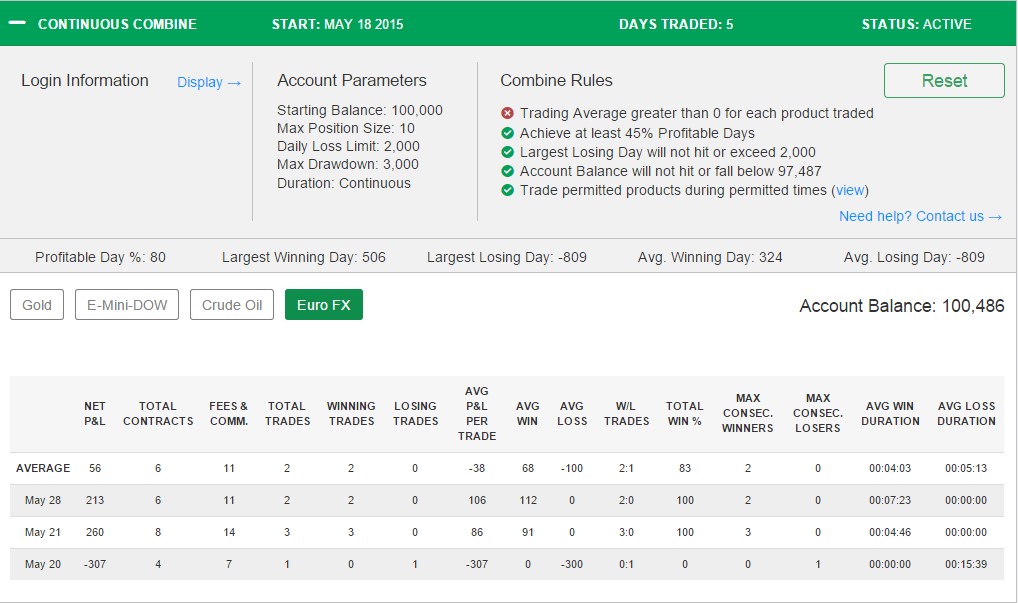The height and width of the screenshot is (603, 1018).
Task: Click the AVG P&L PER TRADE column header
Action: click(477, 413)
